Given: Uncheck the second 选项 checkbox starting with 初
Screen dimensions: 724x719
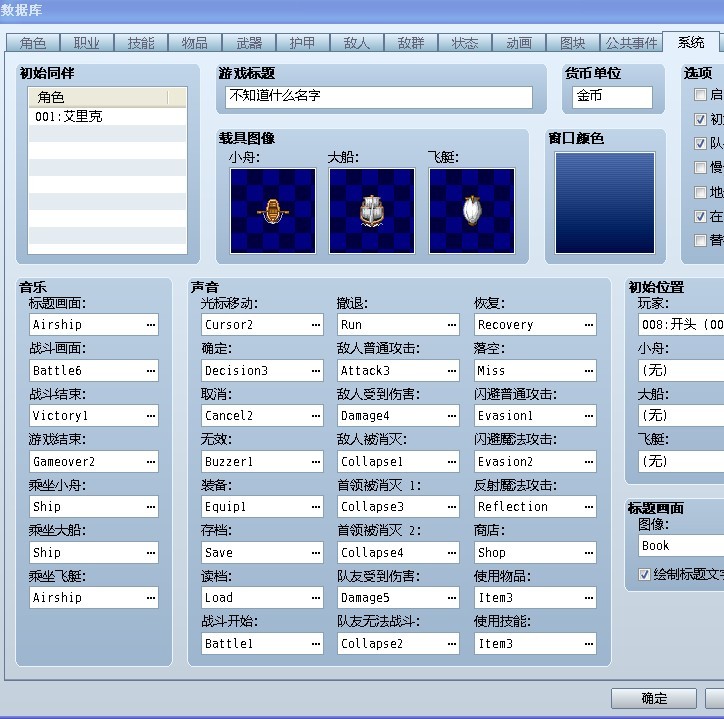Looking at the screenshot, I should (x=700, y=119).
